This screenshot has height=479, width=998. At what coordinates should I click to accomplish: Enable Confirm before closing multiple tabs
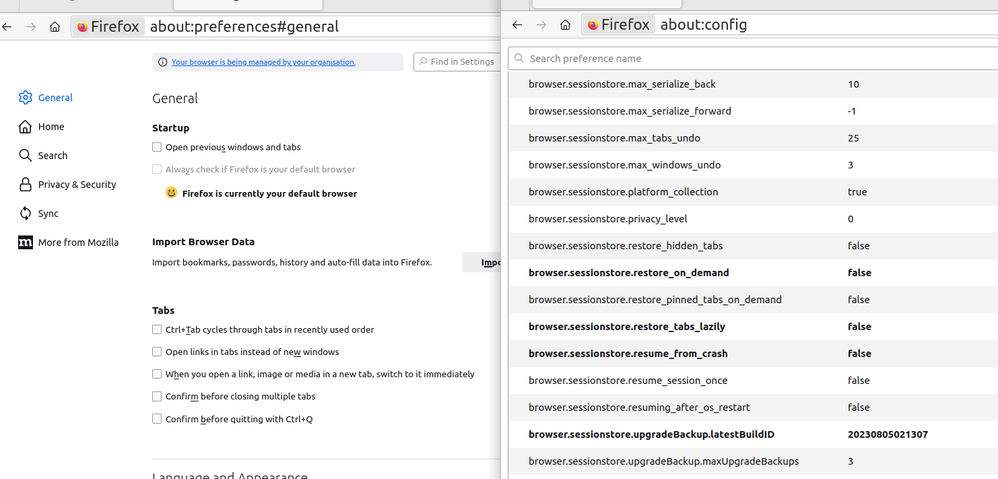tap(157, 396)
